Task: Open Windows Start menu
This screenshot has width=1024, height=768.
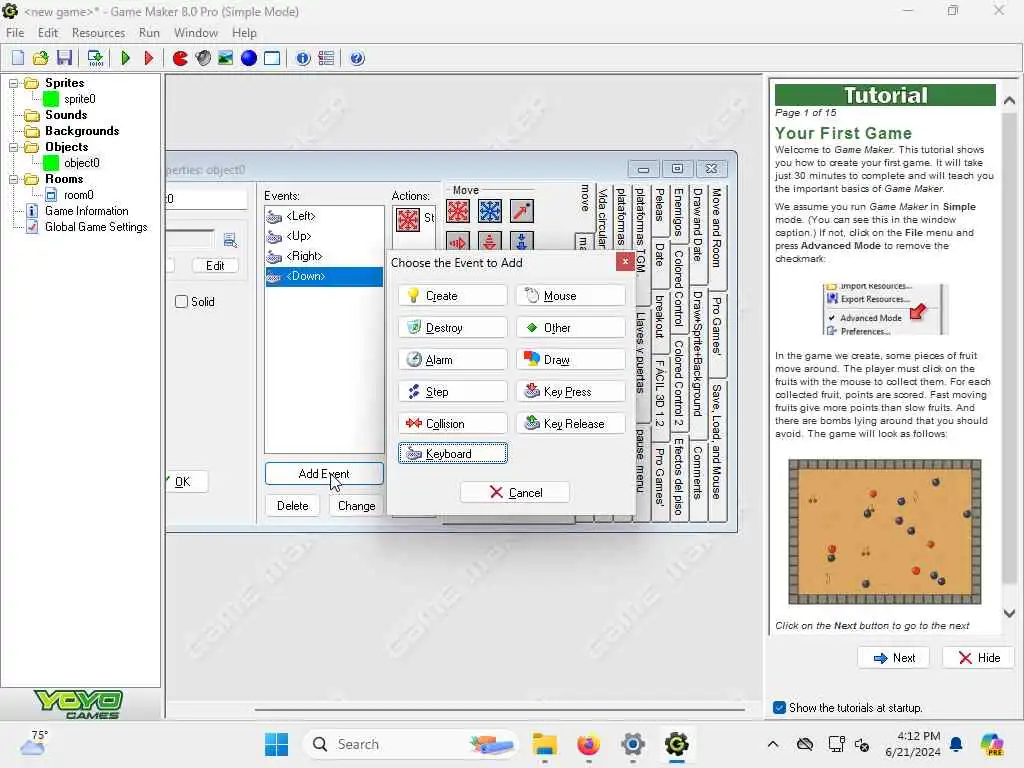Action: point(276,744)
